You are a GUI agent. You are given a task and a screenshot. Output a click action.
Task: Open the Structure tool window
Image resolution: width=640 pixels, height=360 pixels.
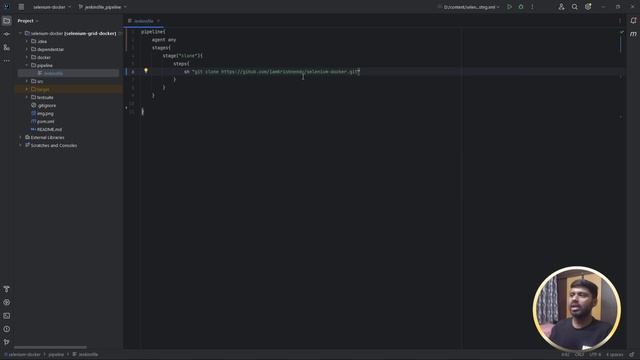pos(7,48)
